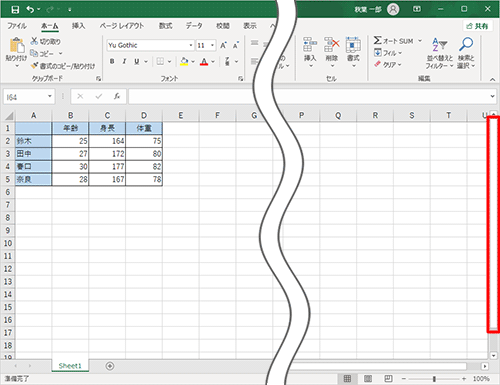Click the AutoSum sigma icon
Image resolution: width=500 pixels, height=385 pixels.
pyautogui.click(x=377, y=41)
